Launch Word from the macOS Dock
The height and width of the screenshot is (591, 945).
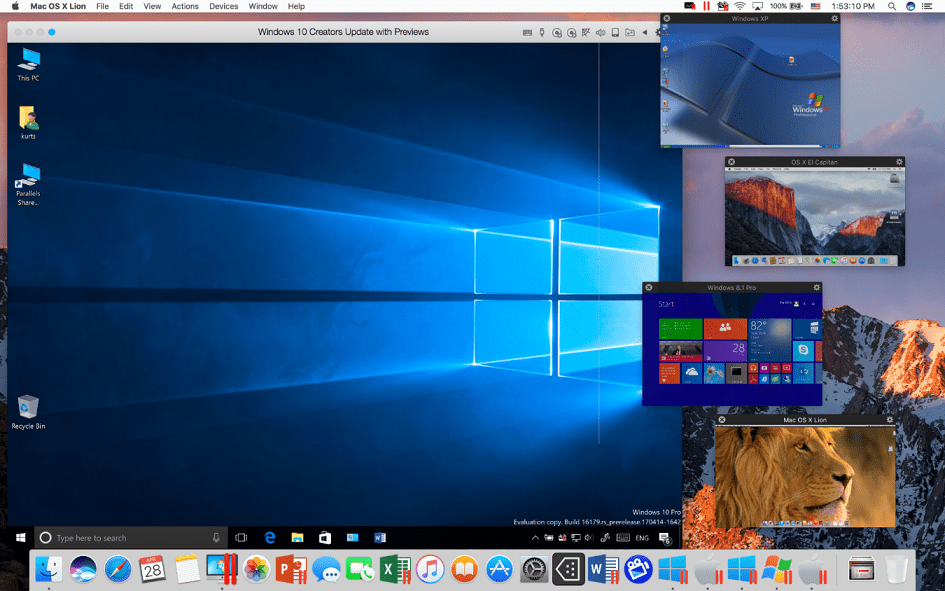[x=603, y=569]
